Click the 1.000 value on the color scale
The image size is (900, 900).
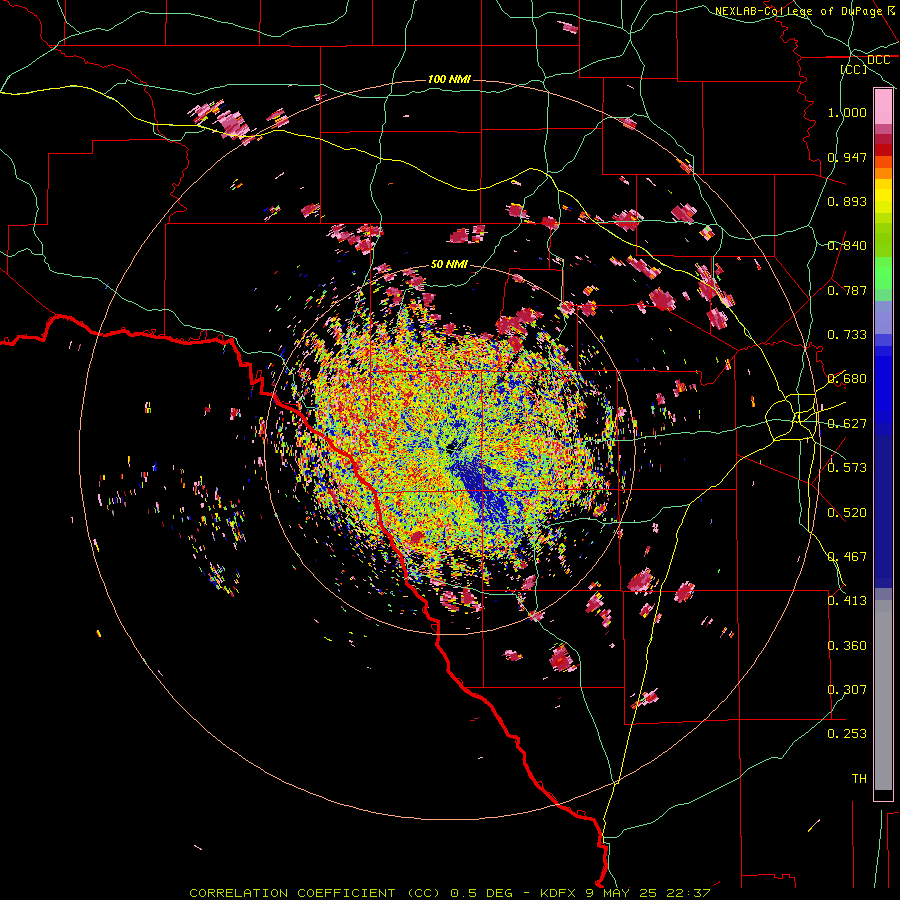point(847,112)
